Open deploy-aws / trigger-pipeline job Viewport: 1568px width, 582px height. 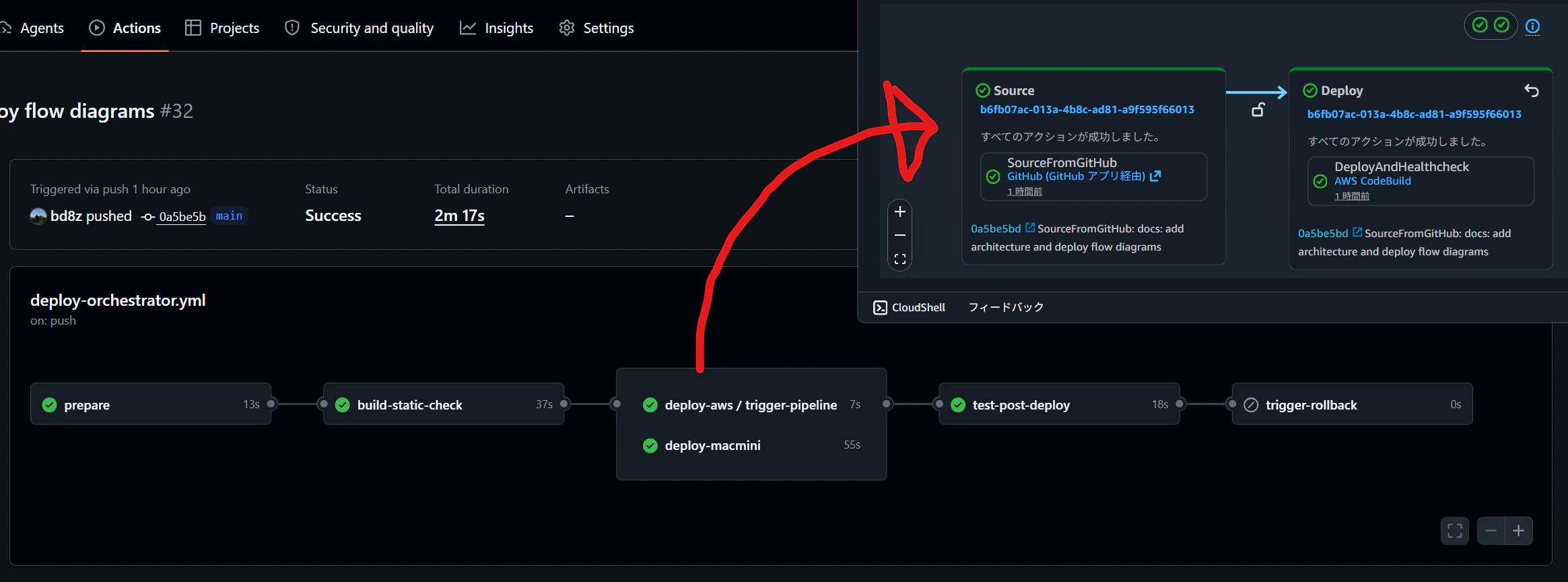[751, 404]
